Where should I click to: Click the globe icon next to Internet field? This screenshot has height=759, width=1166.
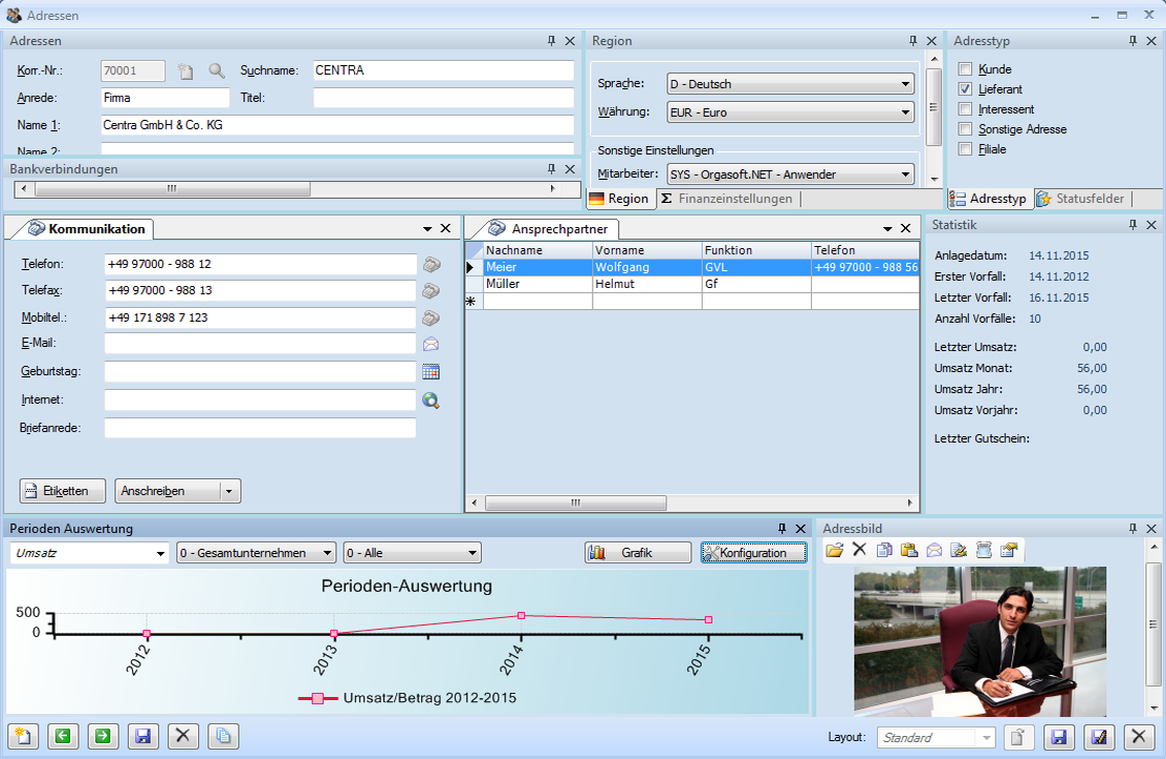pos(431,401)
